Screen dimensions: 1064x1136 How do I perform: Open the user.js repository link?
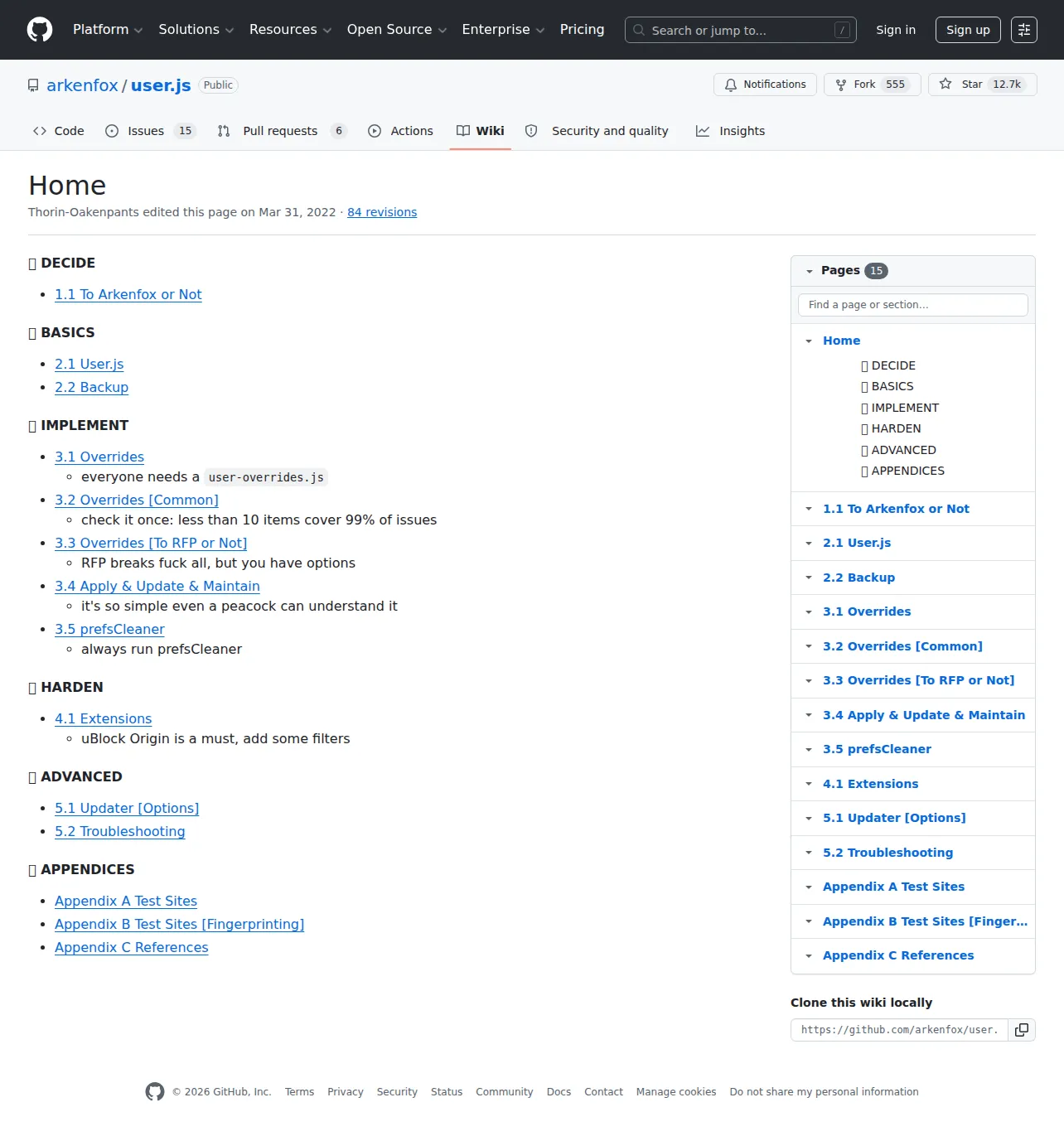(x=161, y=85)
